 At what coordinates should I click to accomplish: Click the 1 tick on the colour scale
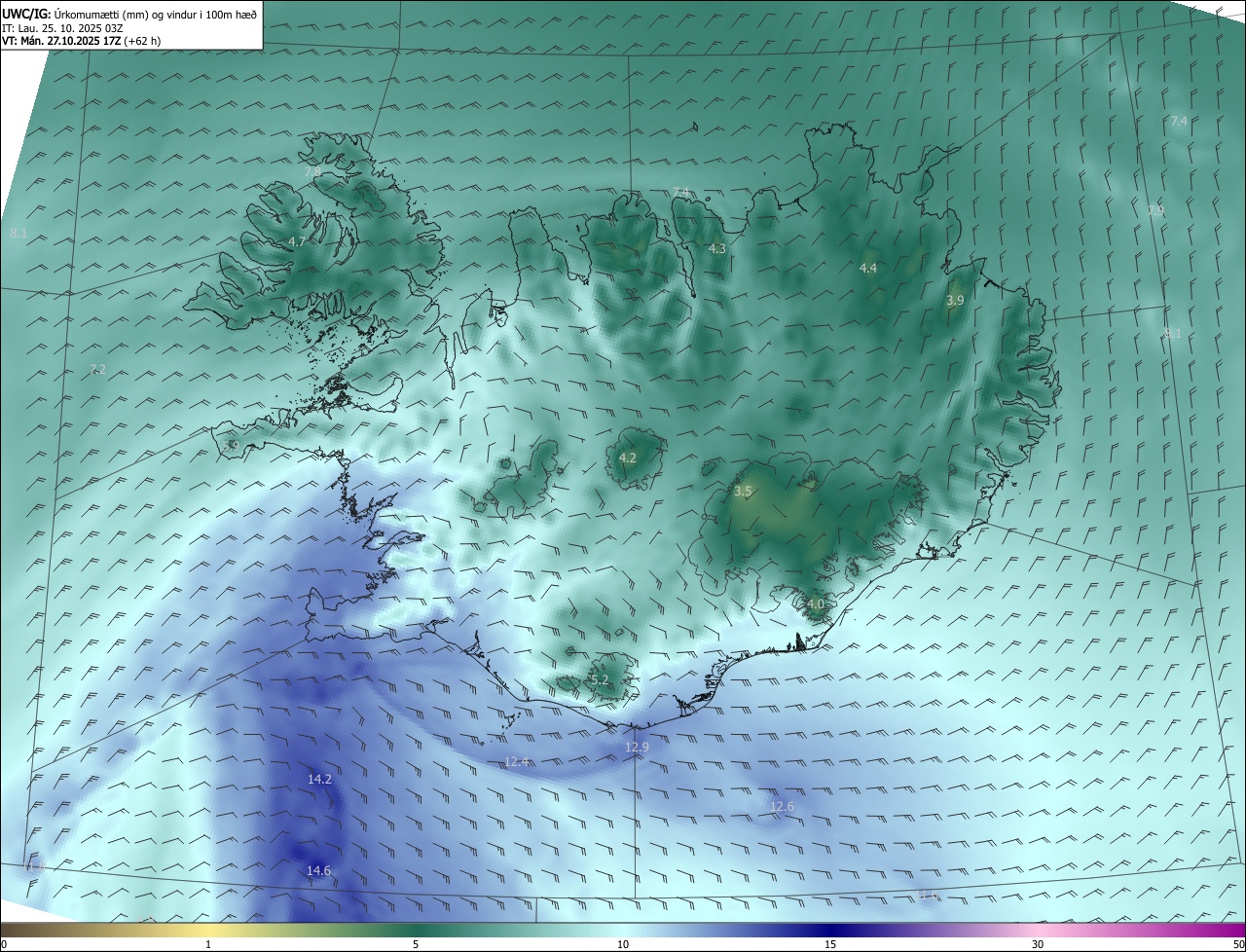pyautogui.click(x=208, y=944)
